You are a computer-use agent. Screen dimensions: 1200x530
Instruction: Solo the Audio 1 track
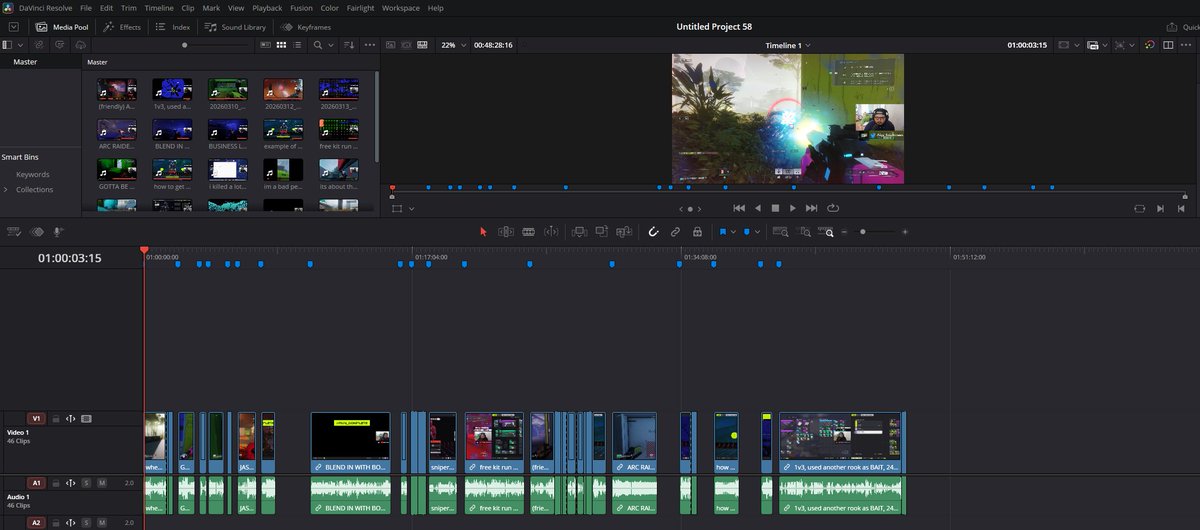click(x=86, y=483)
